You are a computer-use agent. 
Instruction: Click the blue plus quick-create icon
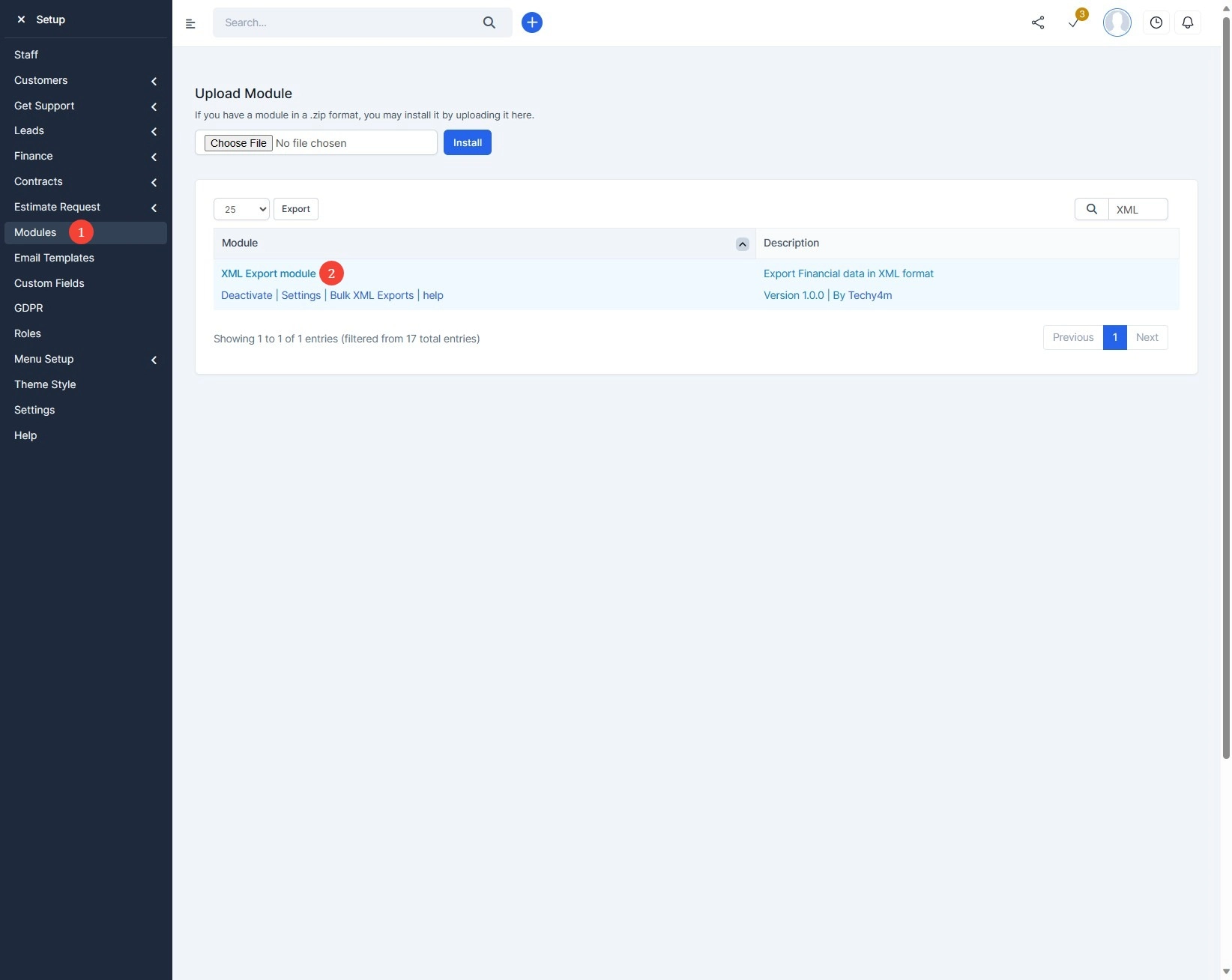pyautogui.click(x=531, y=22)
